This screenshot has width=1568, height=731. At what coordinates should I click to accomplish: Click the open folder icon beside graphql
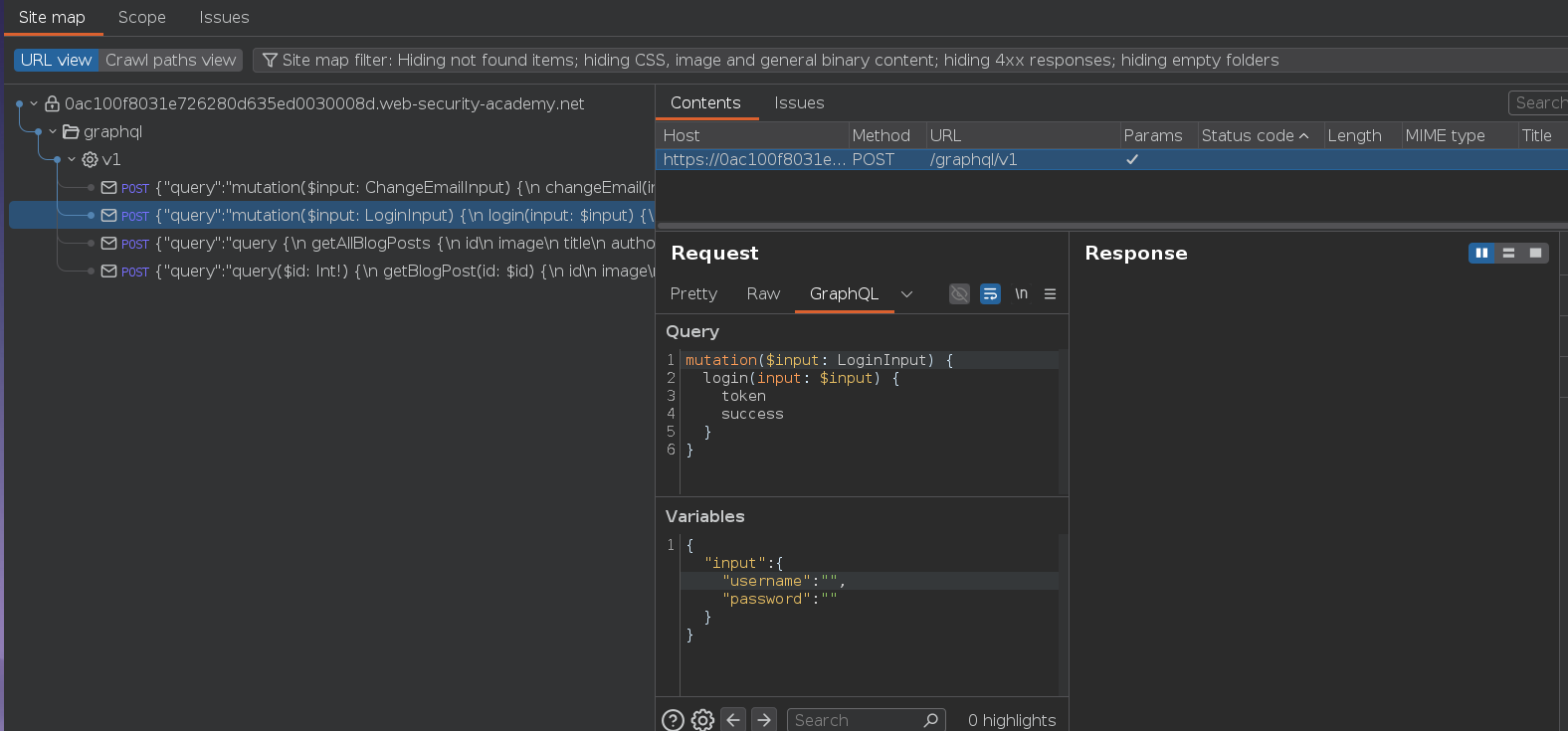click(71, 131)
